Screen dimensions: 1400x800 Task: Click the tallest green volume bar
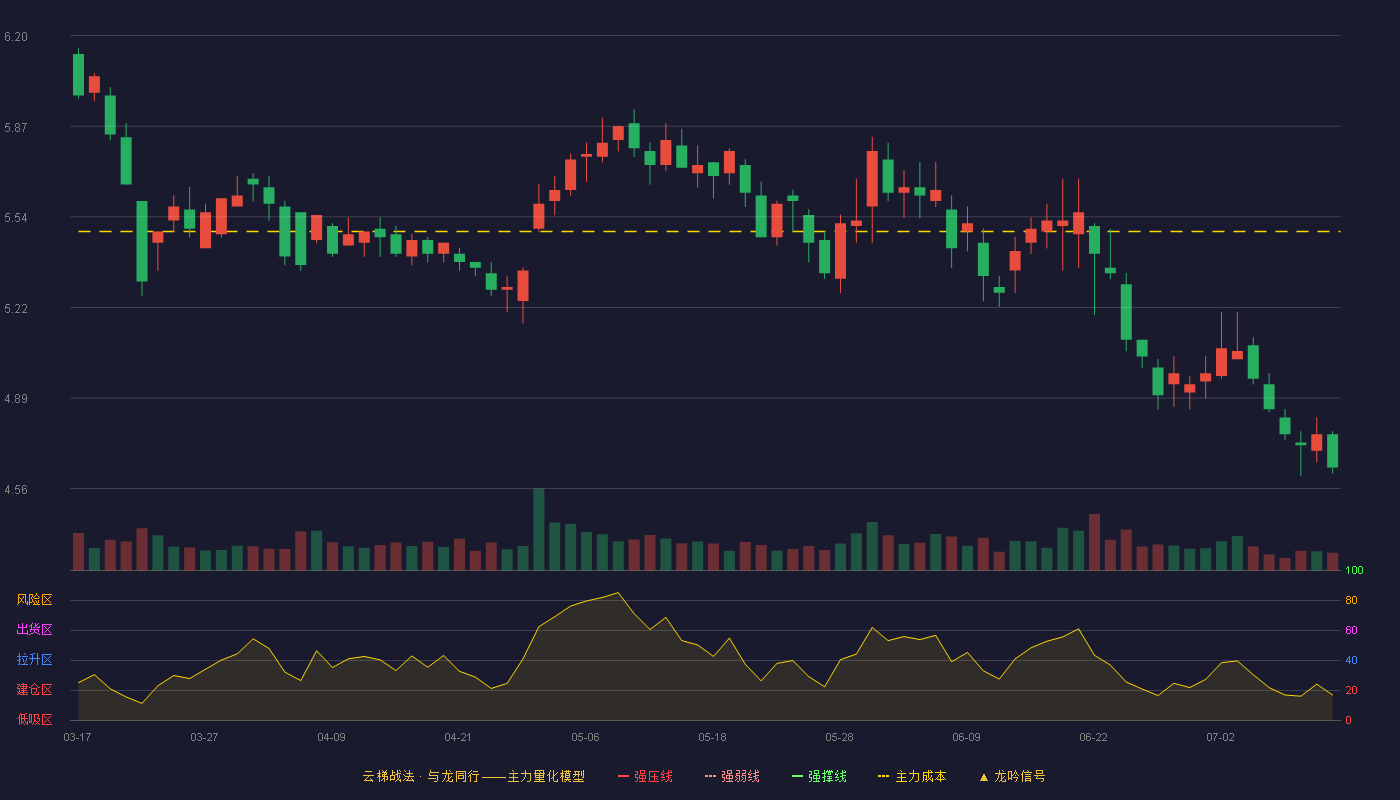[x=539, y=529]
